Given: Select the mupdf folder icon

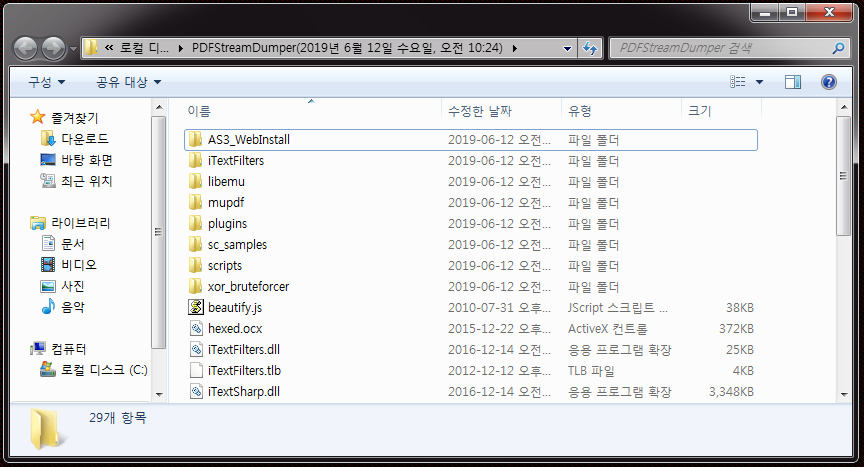Looking at the screenshot, I should click(196, 202).
